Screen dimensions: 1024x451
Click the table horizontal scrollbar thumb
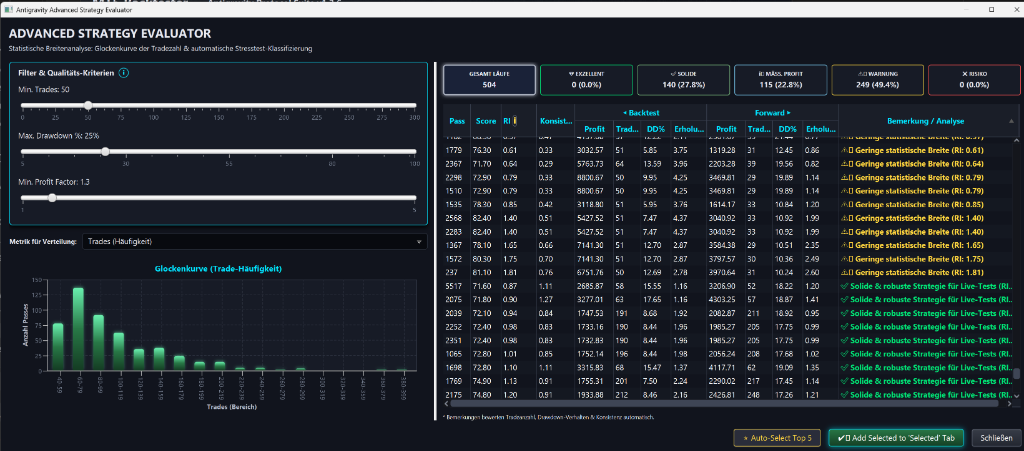(x=722, y=403)
